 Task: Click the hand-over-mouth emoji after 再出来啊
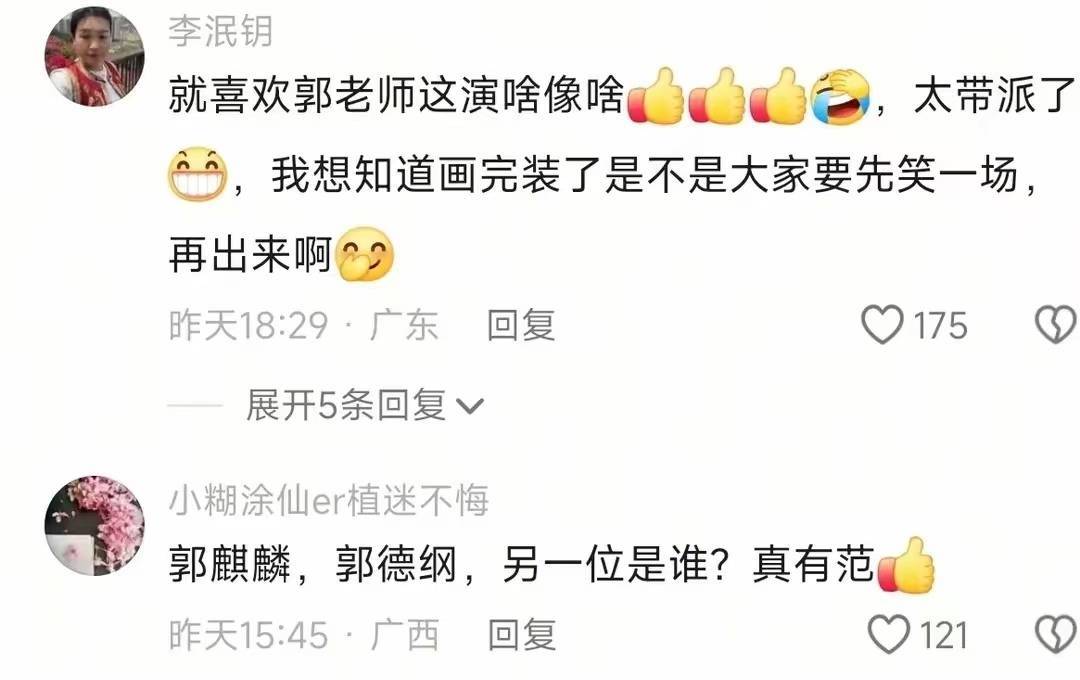pos(364,254)
